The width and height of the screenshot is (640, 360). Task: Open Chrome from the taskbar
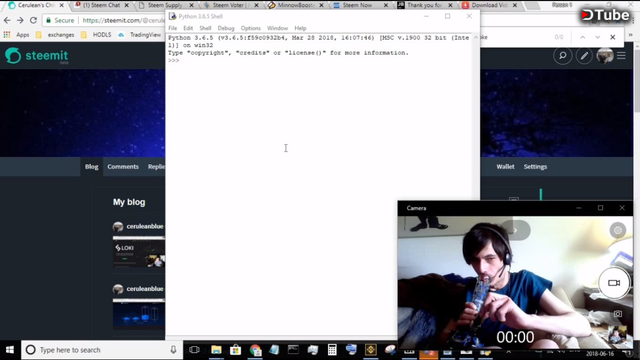click(x=255, y=350)
